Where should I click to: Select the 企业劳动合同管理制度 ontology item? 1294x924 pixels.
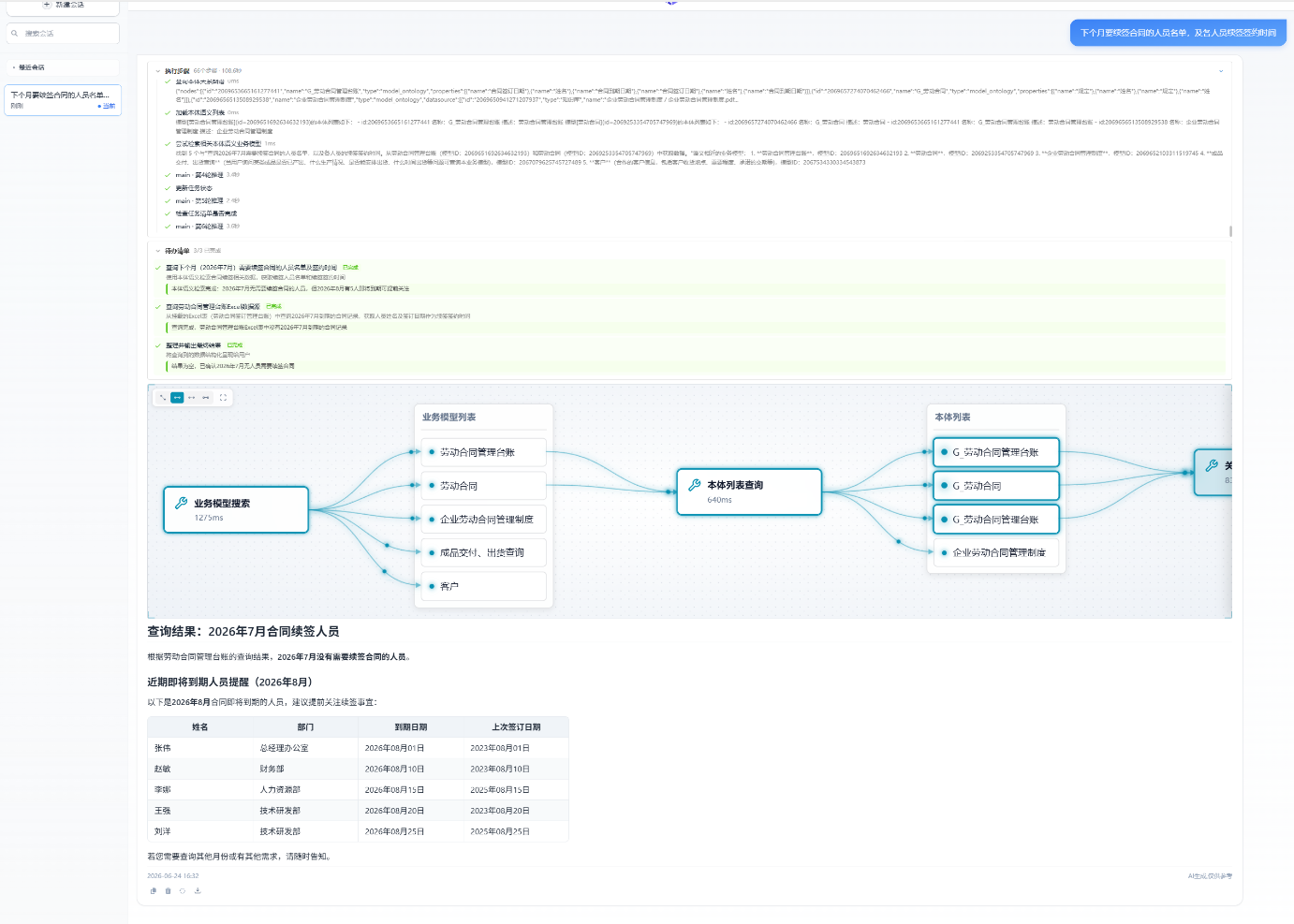pyautogui.click(x=996, y=552)
